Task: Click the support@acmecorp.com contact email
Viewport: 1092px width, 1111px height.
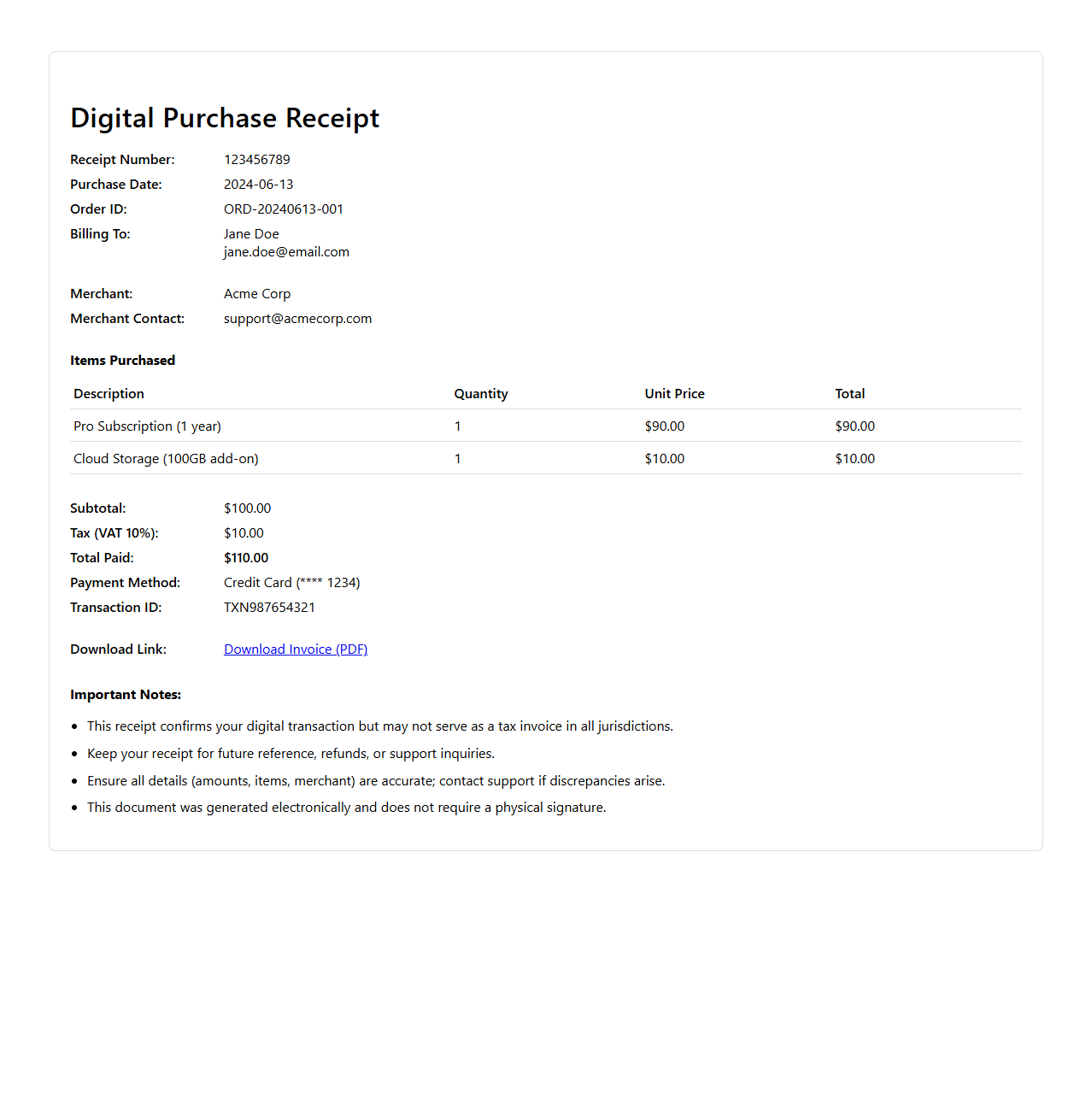Action: pos(297,319)
